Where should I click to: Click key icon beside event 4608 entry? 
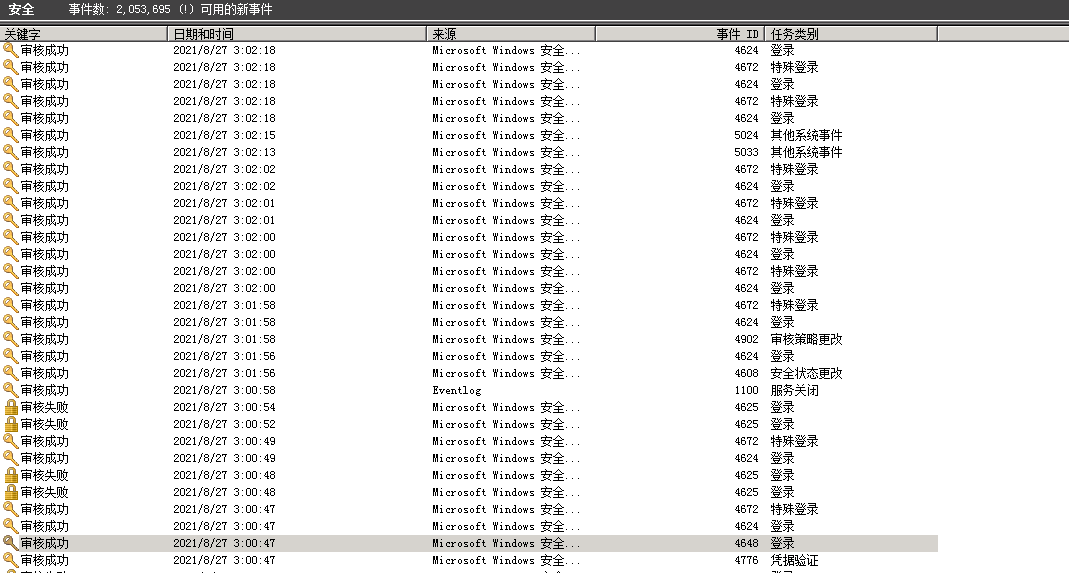(10, 373)
